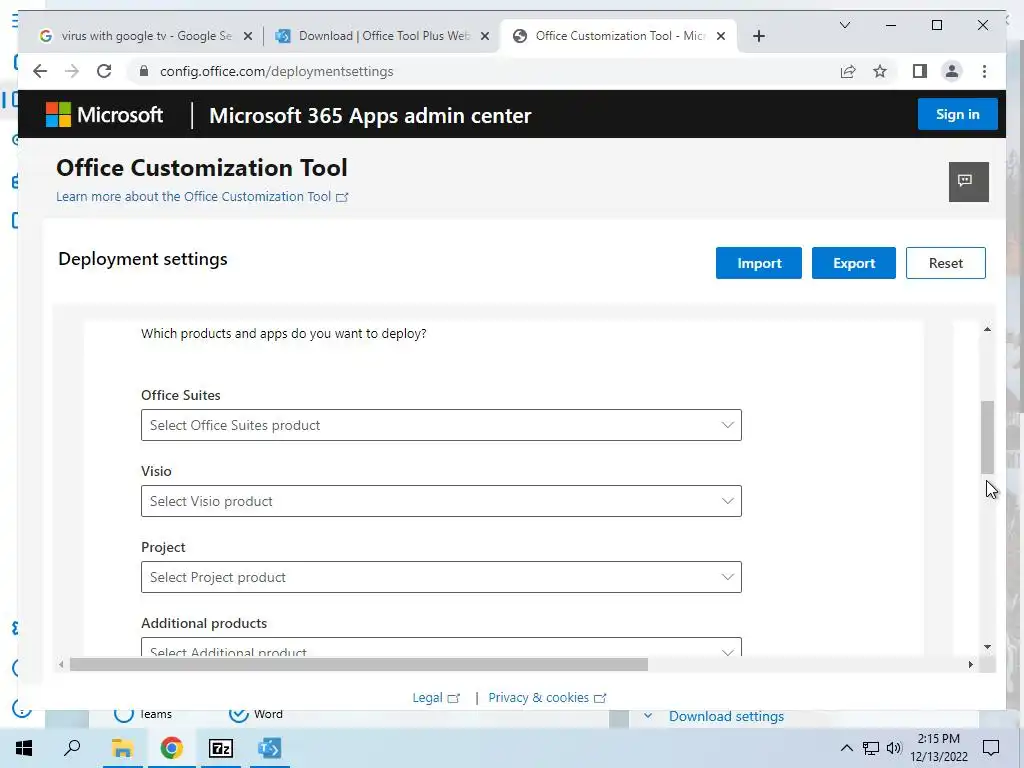Expand the Visio product dropdown
1024x768 pixels.
point(441,501)
